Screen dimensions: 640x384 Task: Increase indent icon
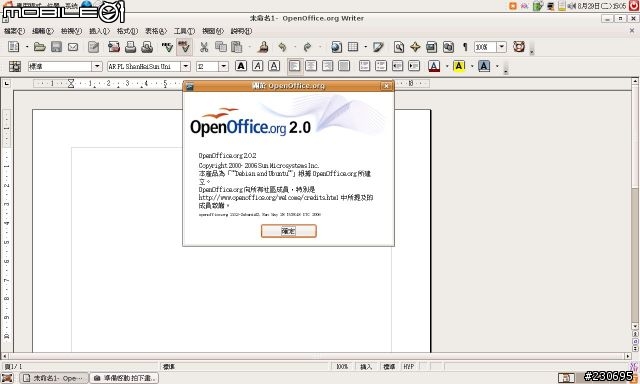pos(414,66)
